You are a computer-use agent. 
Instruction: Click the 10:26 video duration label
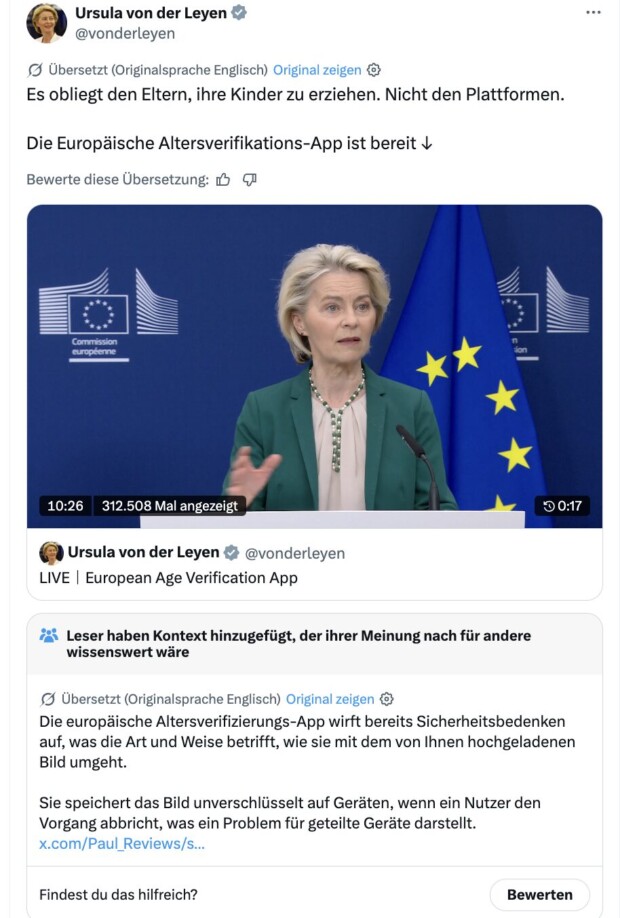point(65,506)
